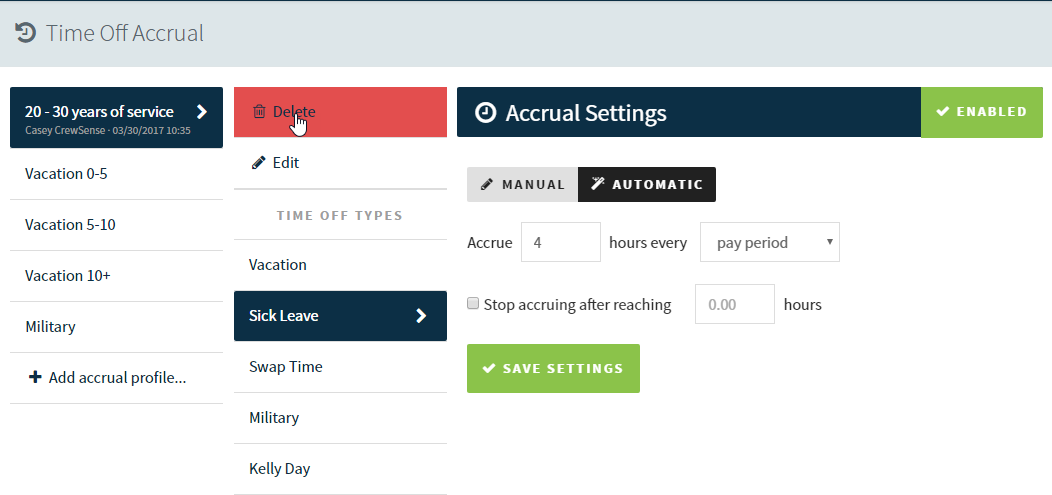
Task: Click the Save Settings button
Action: pyautogui.click(x=554, y=368)
